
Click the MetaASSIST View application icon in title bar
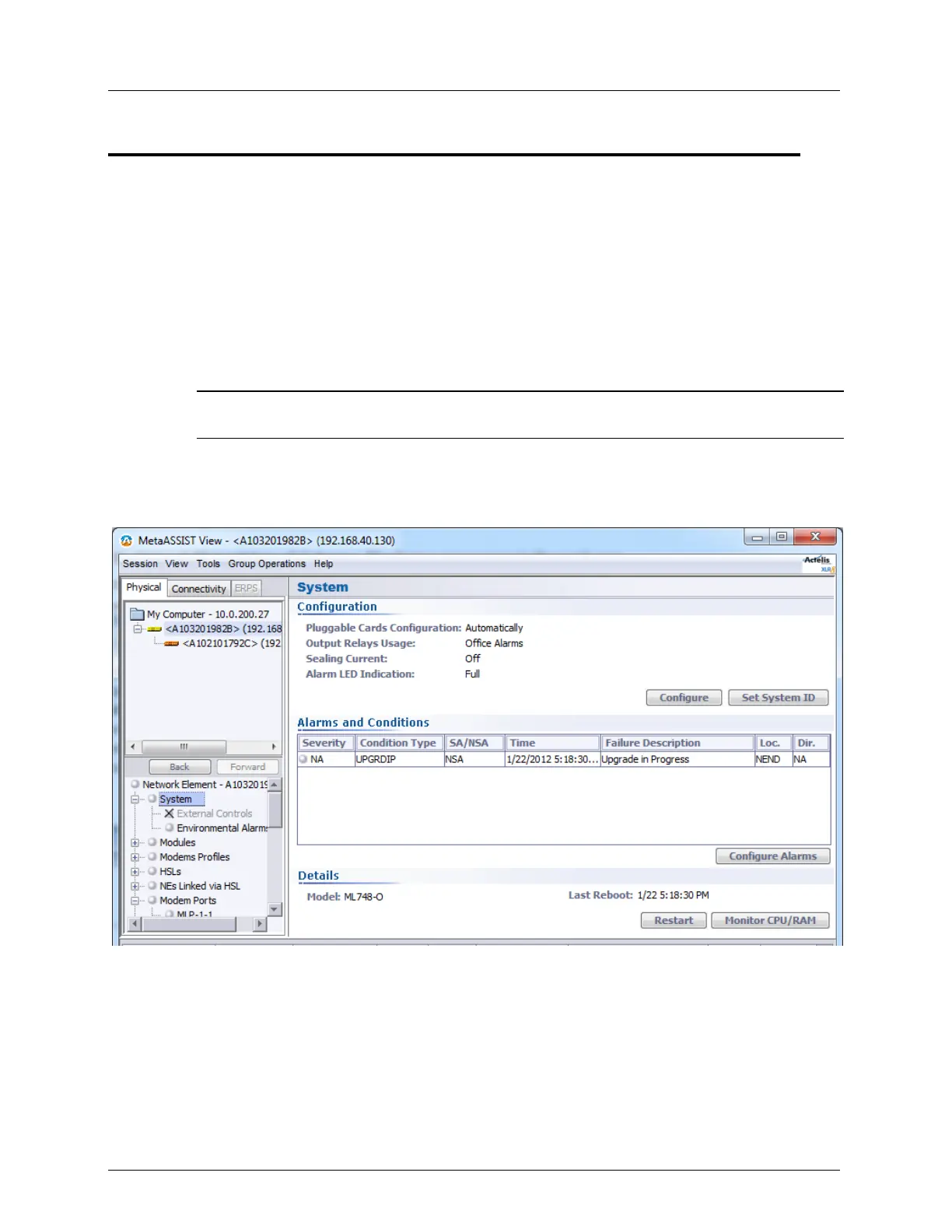pos(127,540)
